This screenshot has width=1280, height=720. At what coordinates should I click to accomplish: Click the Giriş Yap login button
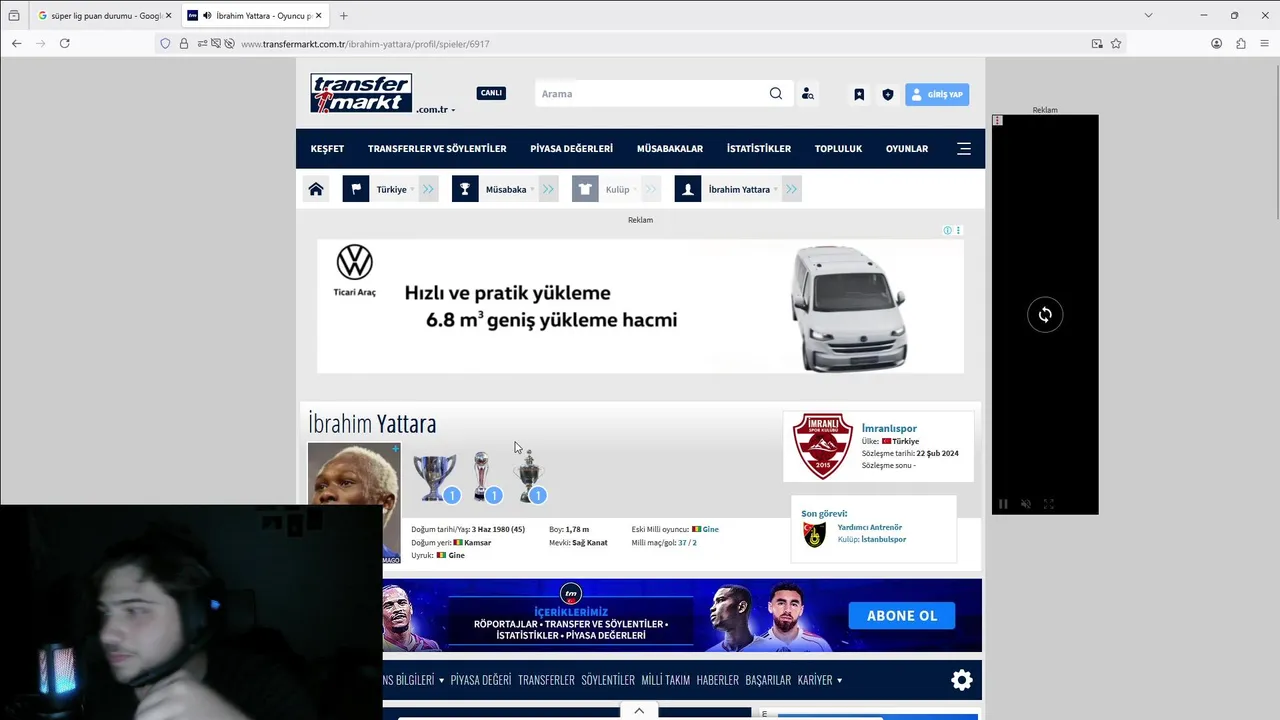pos(937,94)
